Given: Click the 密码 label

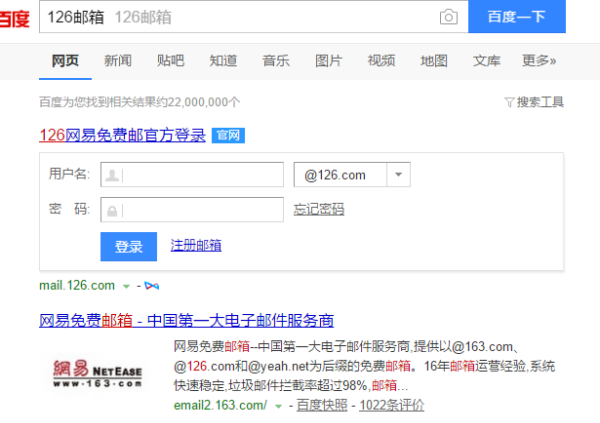Looking at the screenshot, I should 69,209.
